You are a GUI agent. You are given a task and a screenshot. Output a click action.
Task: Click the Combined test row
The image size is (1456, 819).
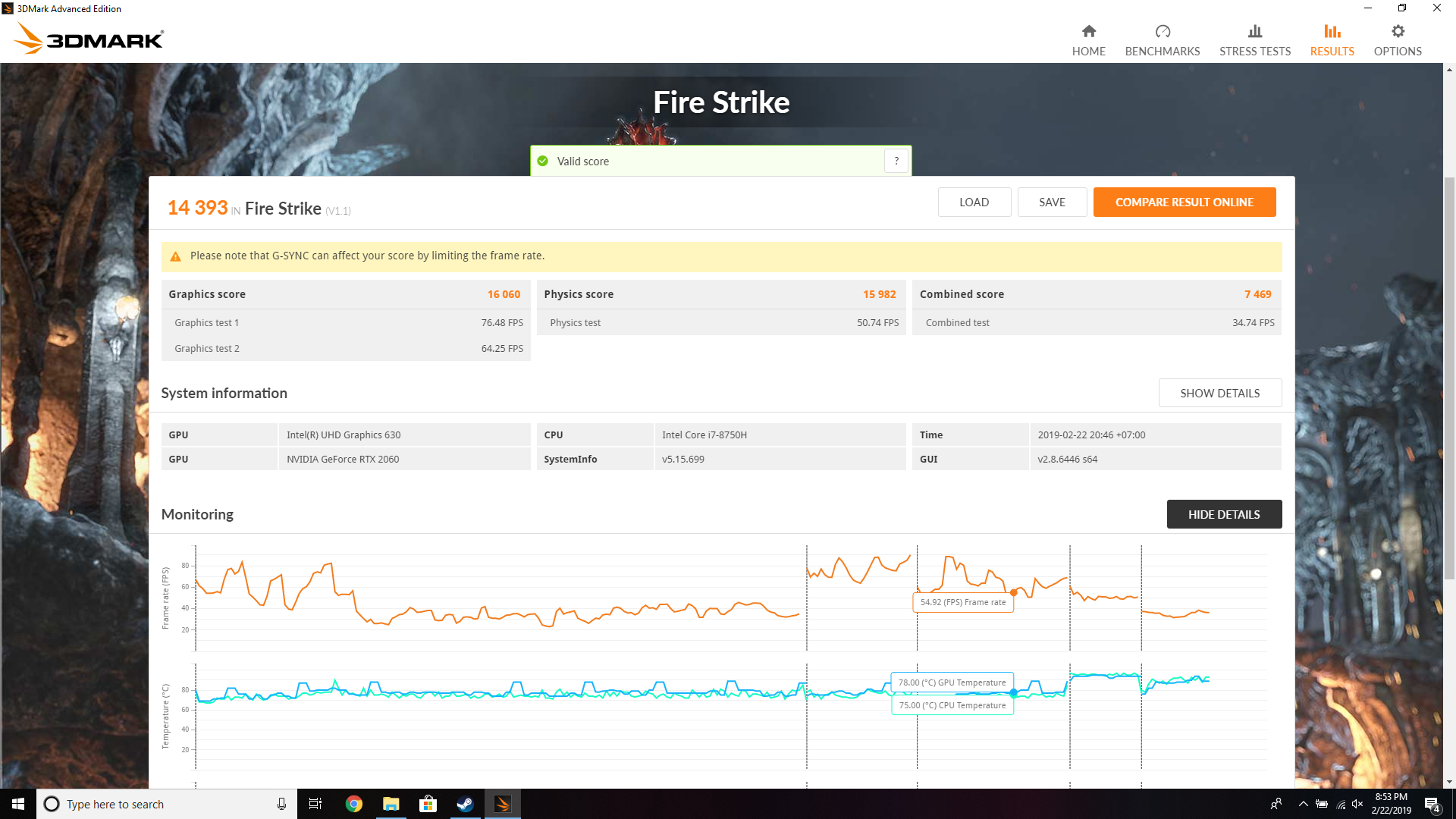[1097, 322]
